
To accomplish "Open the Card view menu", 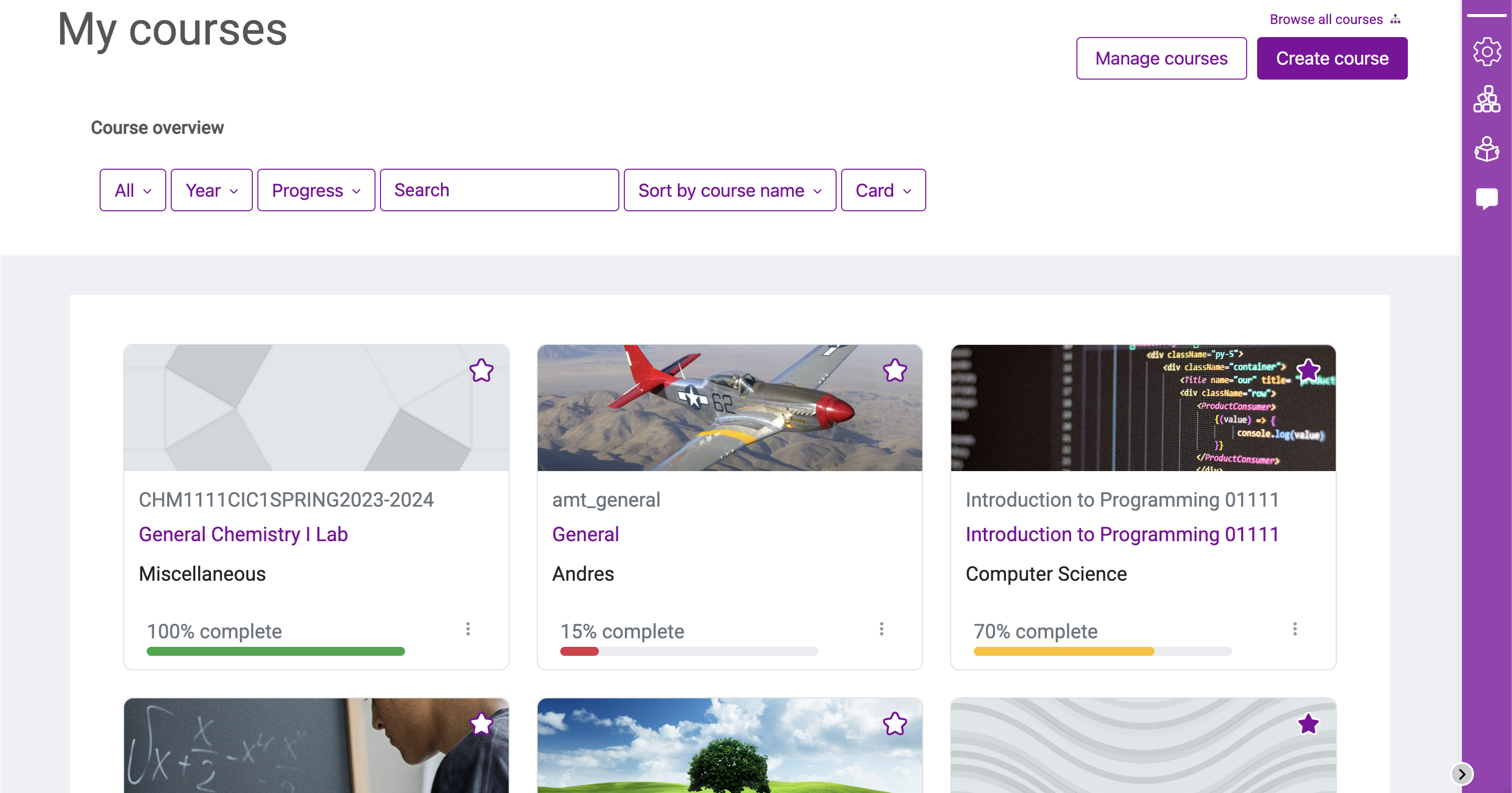I will [x=883, y=190].
